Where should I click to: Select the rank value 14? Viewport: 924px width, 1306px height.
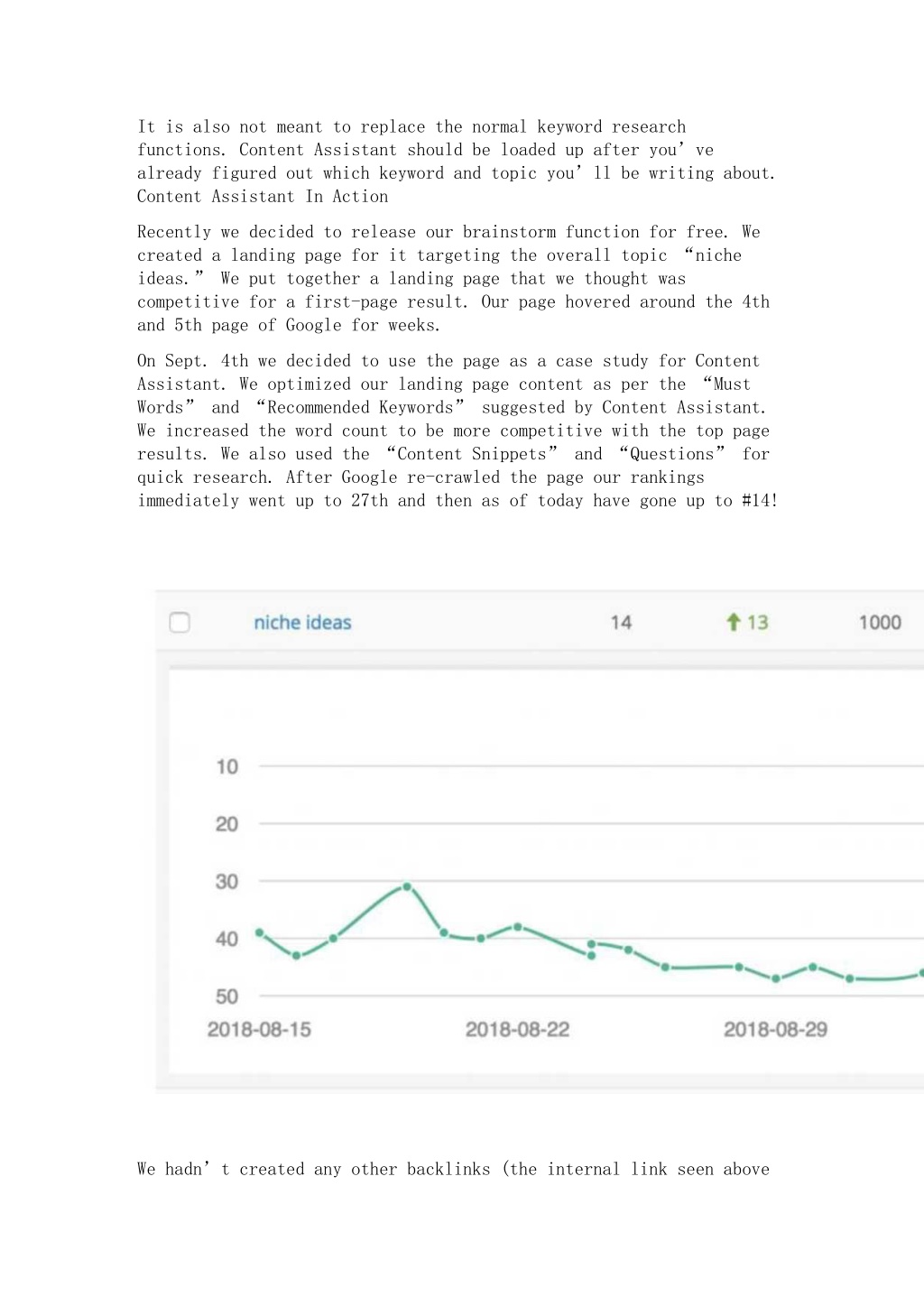pyautogui.click(x=621, y=622)
